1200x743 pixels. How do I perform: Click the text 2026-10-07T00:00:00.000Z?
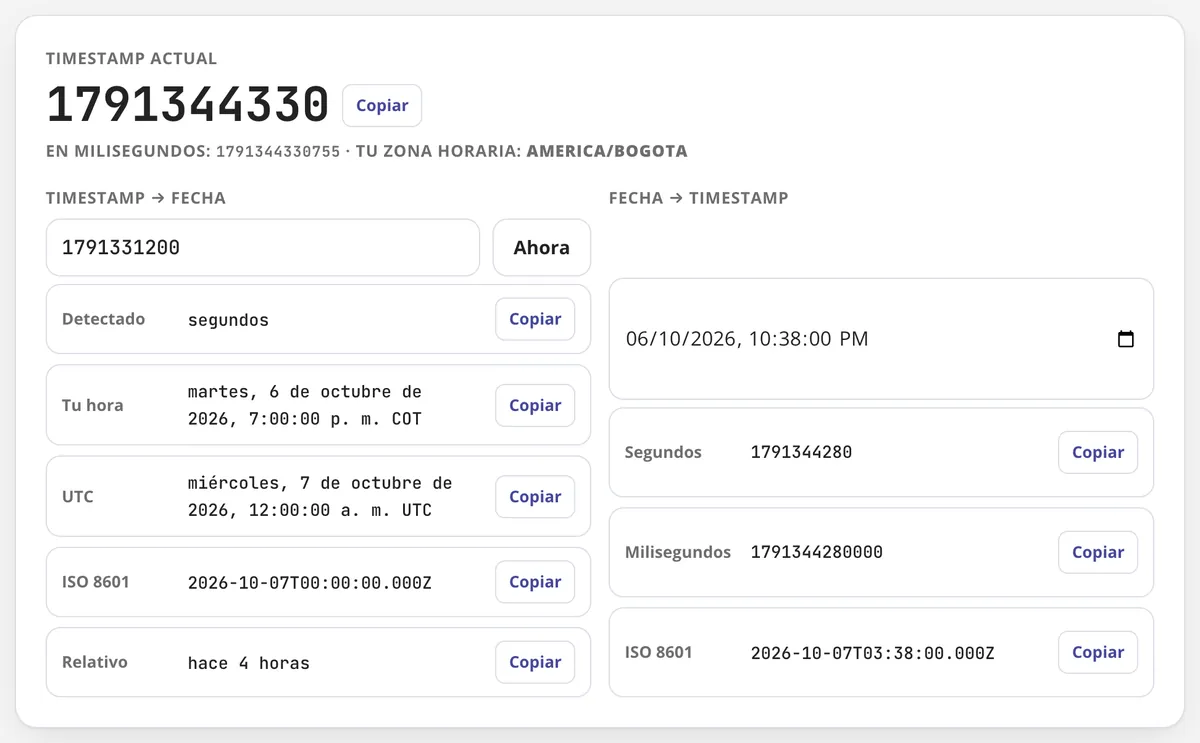[310, 582]
